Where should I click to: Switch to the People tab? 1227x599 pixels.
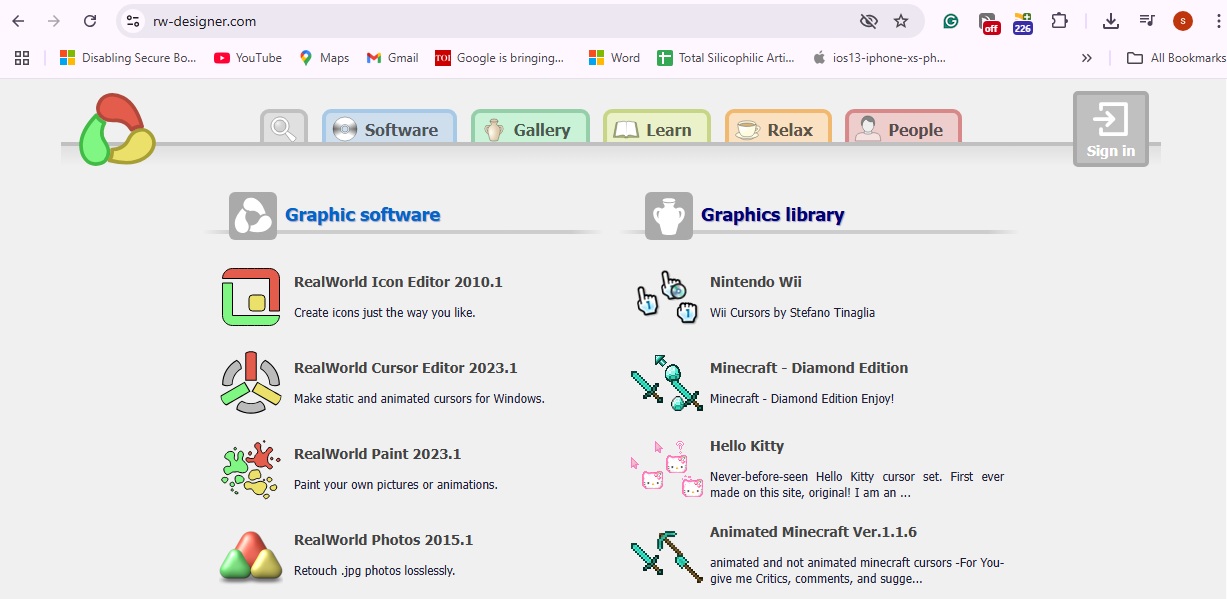point(903,128)
